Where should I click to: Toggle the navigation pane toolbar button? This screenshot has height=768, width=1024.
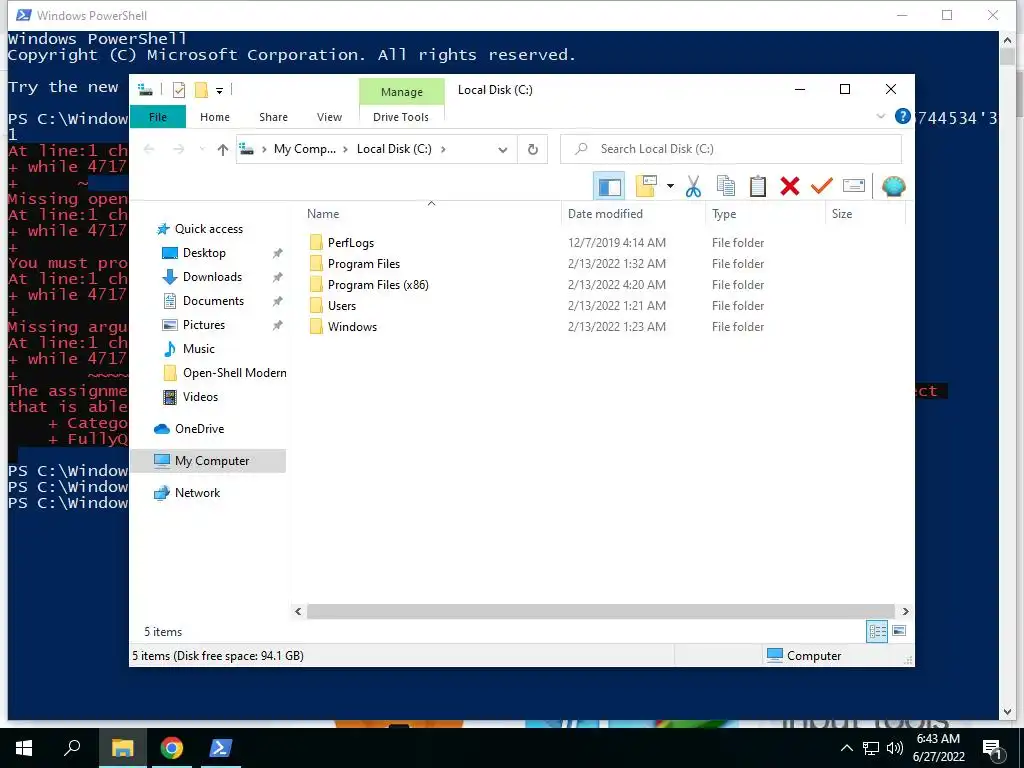coord(609,187)
